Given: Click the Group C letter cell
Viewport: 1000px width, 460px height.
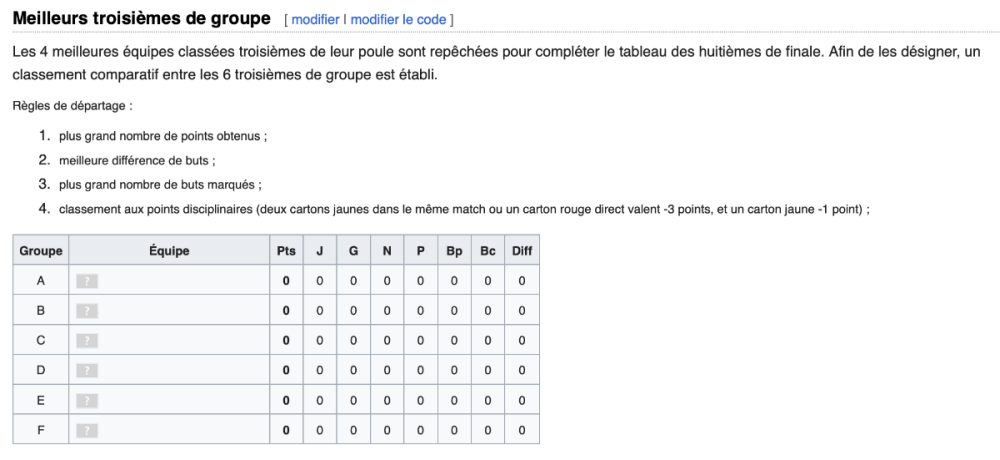Looking at the screenshot, I should click(x=41, y=340).
